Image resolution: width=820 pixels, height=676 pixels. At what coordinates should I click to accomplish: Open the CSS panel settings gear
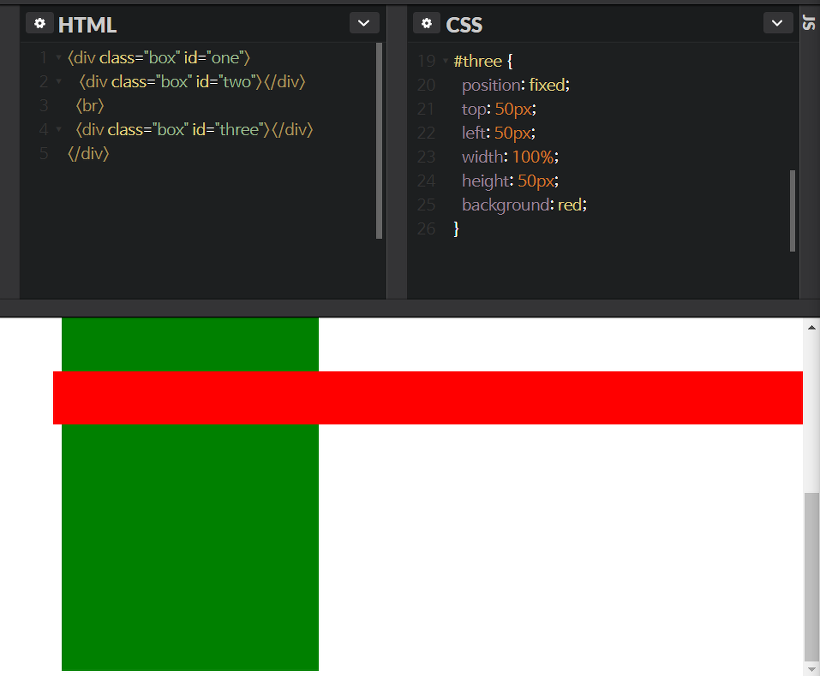pos(427,24)
